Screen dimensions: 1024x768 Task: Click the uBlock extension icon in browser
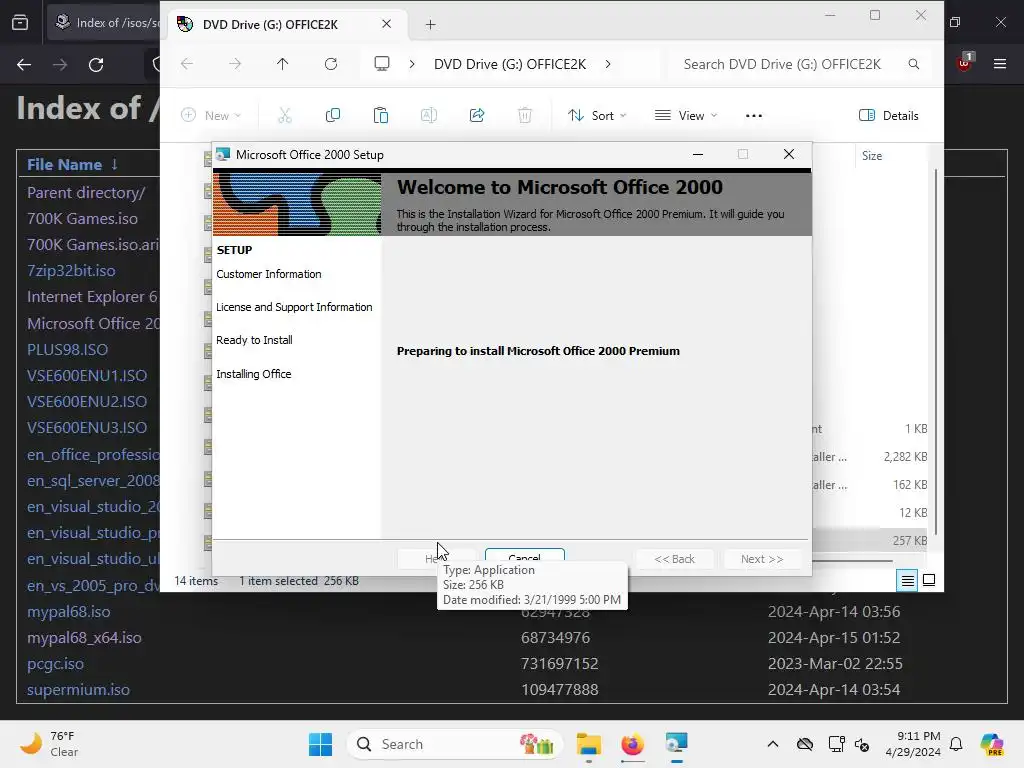point(965,63)
